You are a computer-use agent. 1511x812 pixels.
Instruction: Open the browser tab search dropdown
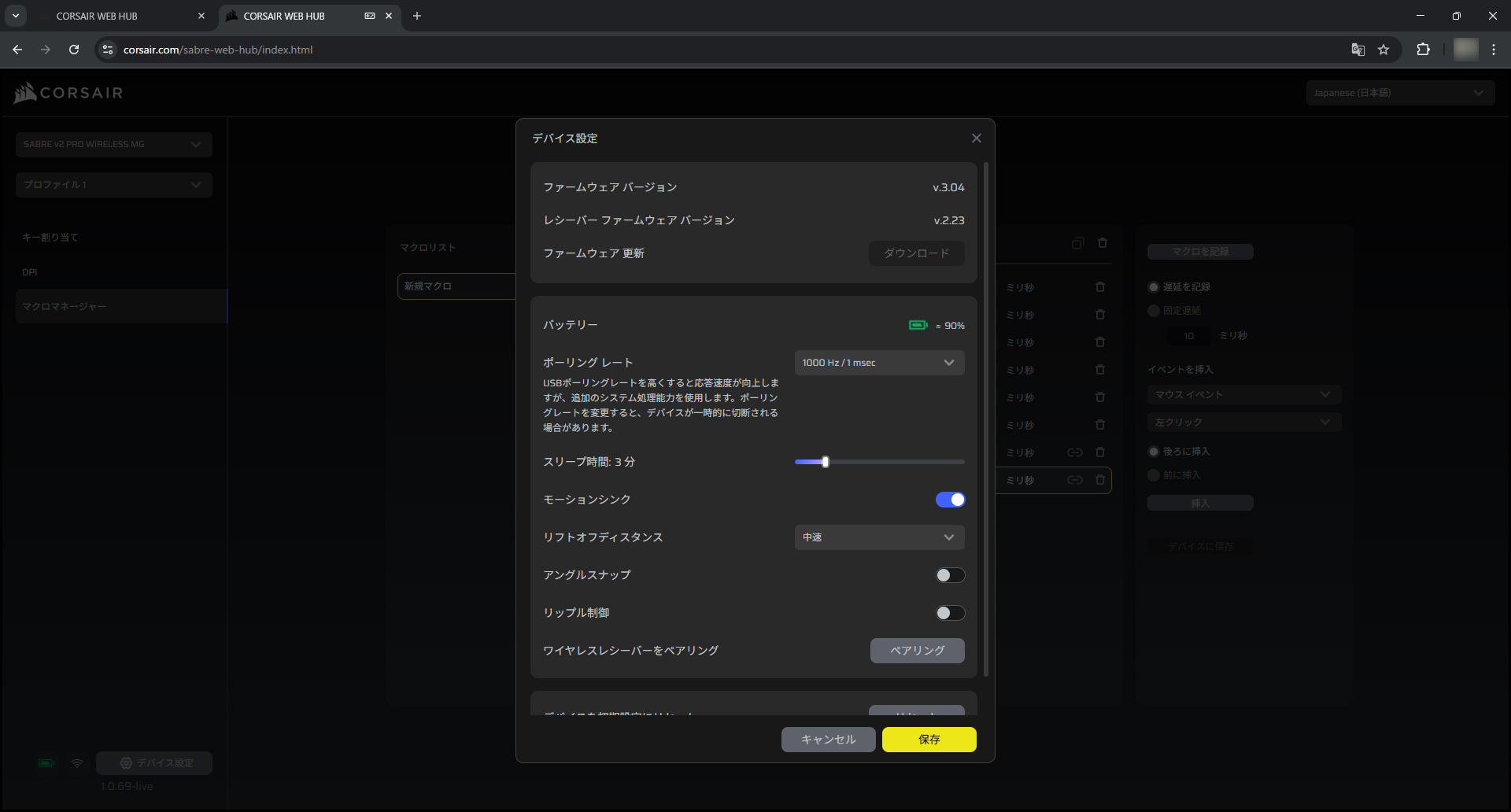click(x=16, y=16)
